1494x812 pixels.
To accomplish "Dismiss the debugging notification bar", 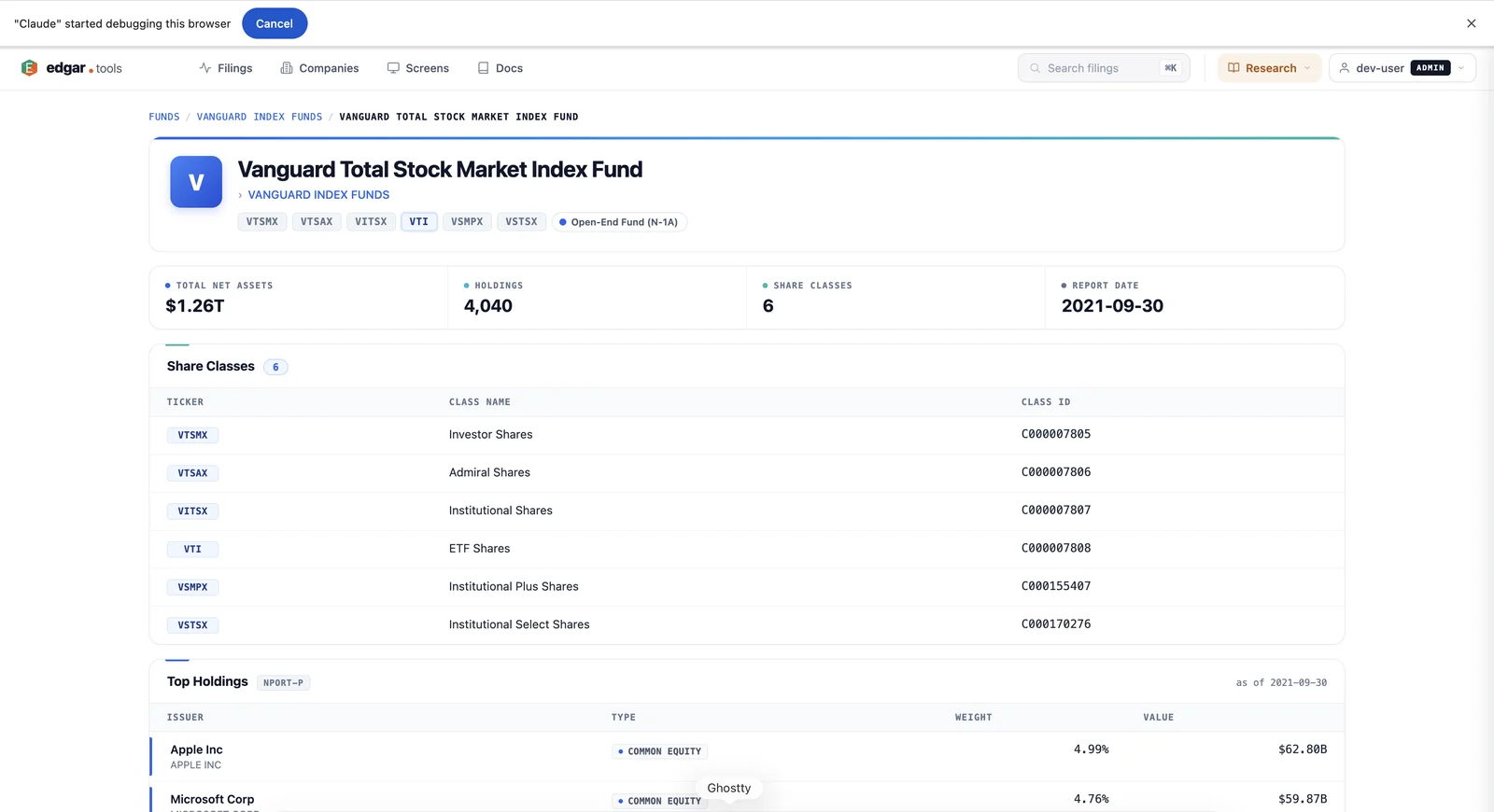I will (1472, 23).
